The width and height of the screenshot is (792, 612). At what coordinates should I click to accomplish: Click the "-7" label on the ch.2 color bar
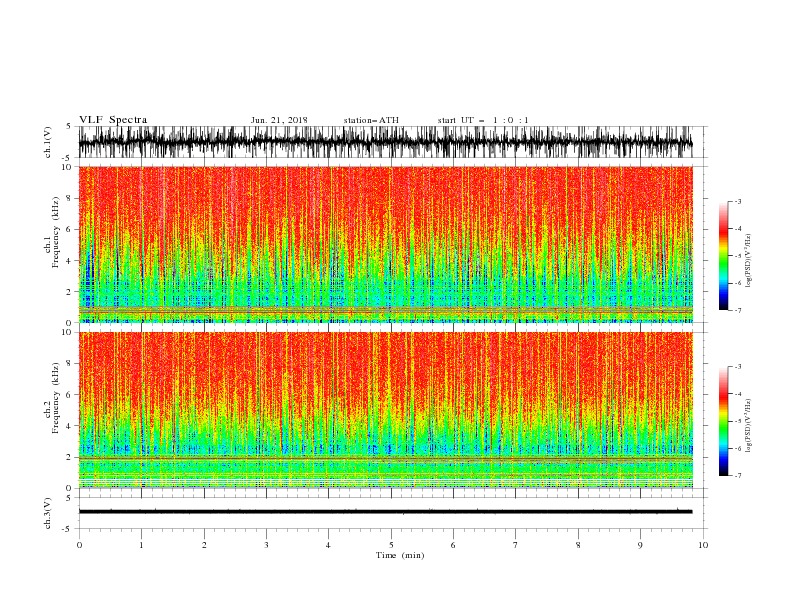click(738, 476)
